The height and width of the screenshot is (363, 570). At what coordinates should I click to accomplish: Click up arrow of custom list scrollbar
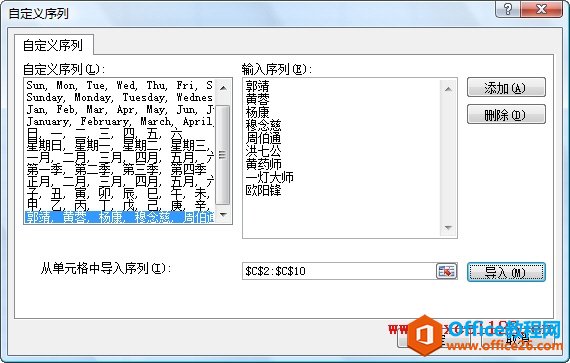223,88
